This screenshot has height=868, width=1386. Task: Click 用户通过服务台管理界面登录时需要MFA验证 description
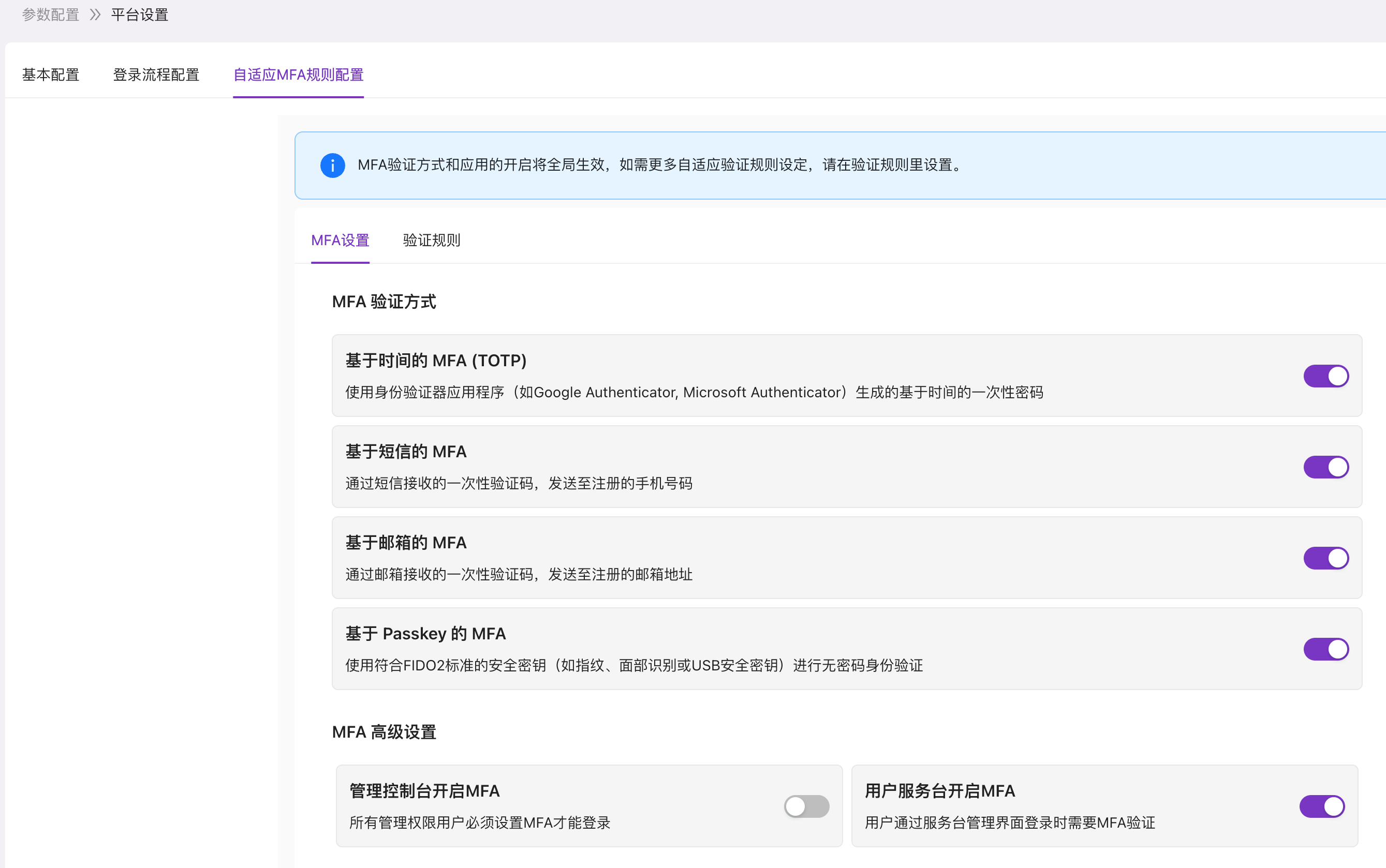pyautogui.click(x=1010, y=822)
